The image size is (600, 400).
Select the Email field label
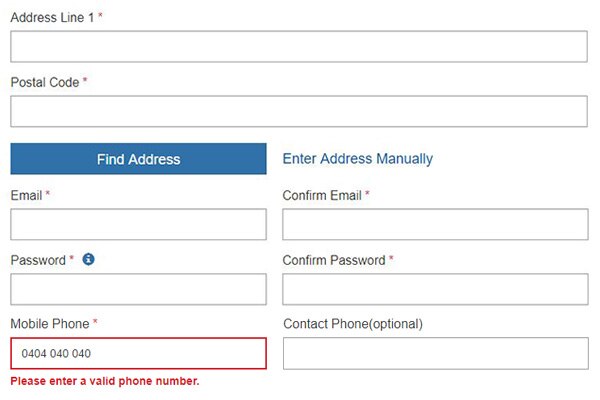click(26, 196)
